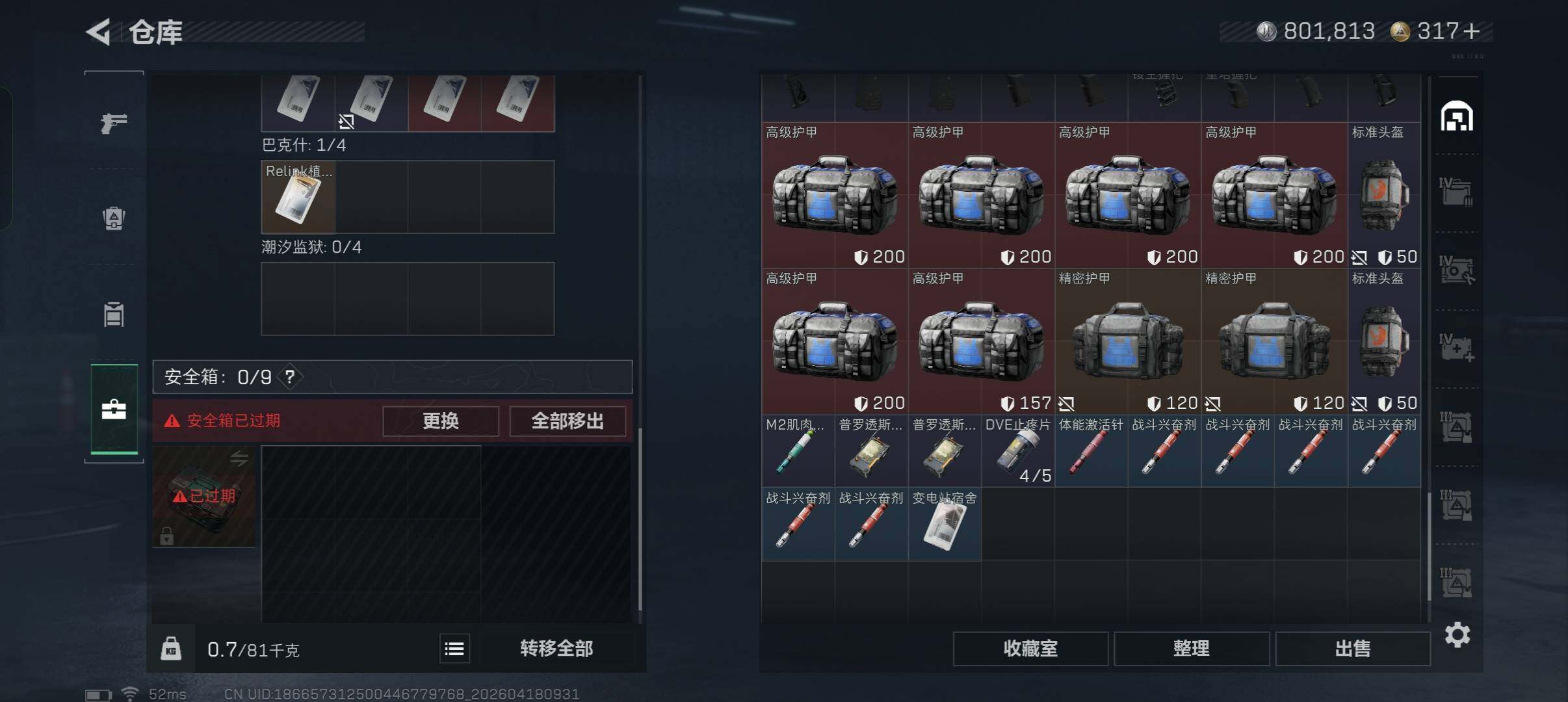
Task: Select the safe box briefcase tab
Action: [114, 409]
